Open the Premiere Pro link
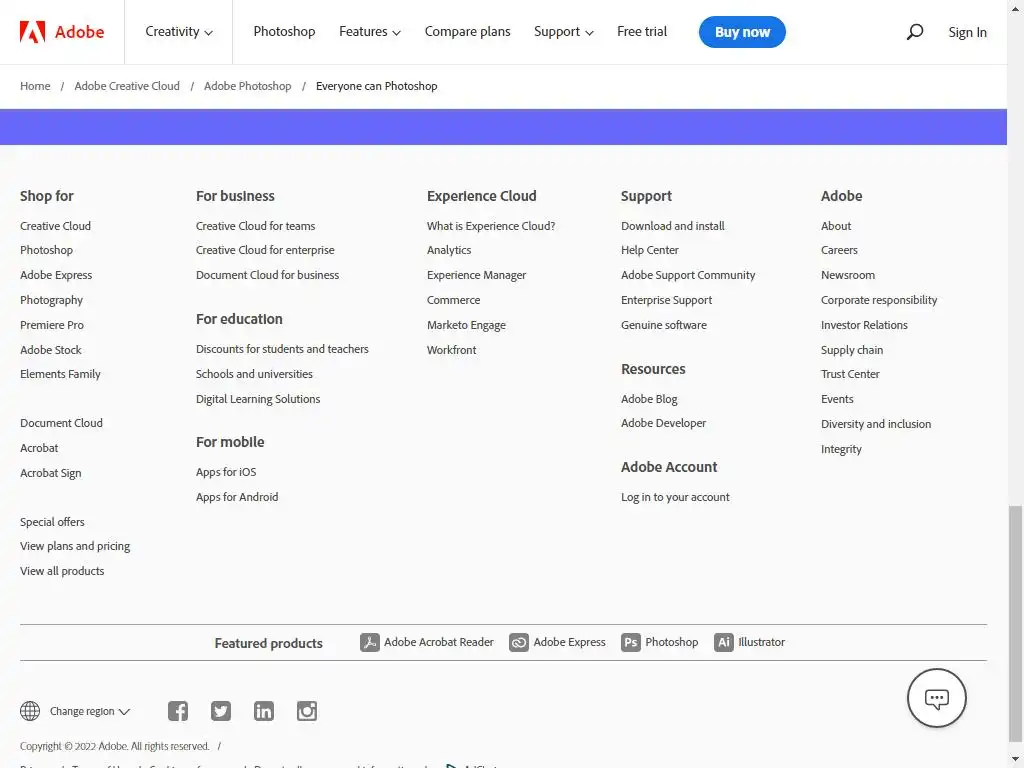Viewport: 1024px width, 768px height. pos(52,325)
